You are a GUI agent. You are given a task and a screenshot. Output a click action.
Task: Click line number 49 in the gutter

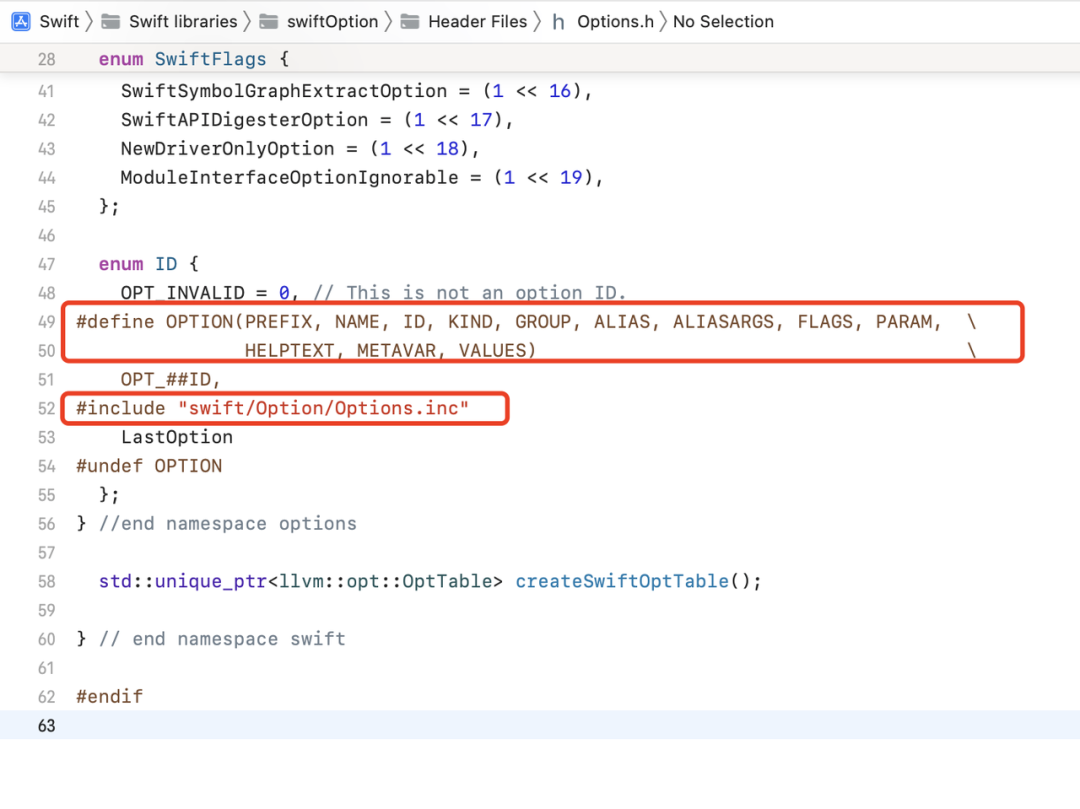click(47, 322)
